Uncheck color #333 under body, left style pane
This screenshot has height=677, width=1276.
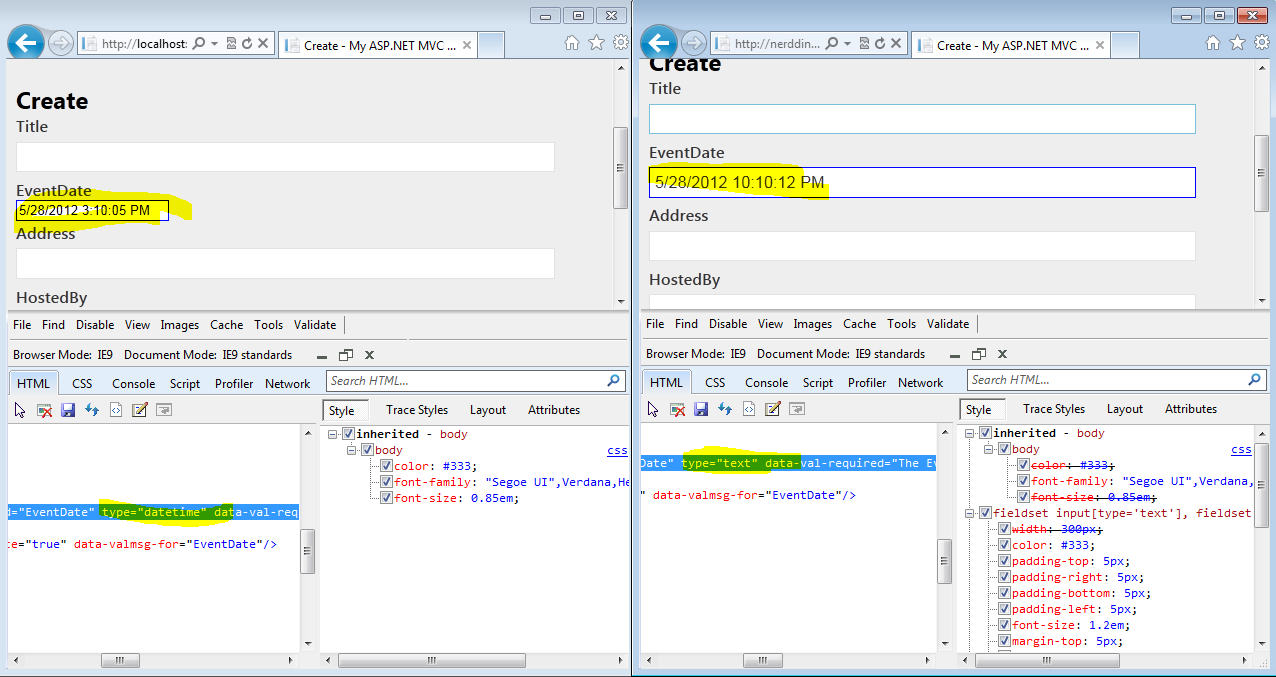(387, 466)
